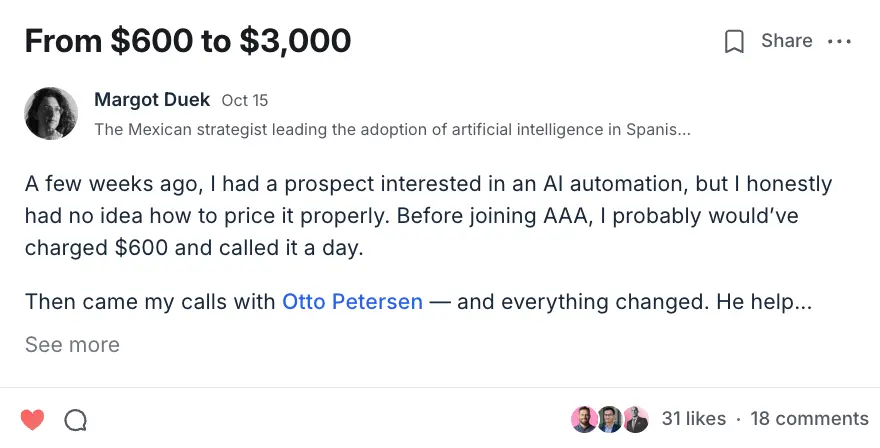Click the comment bubble icon
880x448 pixels.
point(75,420)
